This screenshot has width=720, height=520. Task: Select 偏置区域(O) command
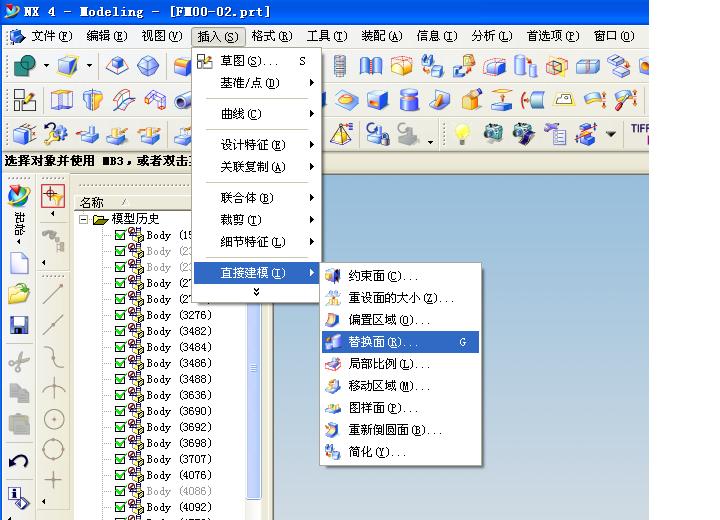tap(400, 320)
